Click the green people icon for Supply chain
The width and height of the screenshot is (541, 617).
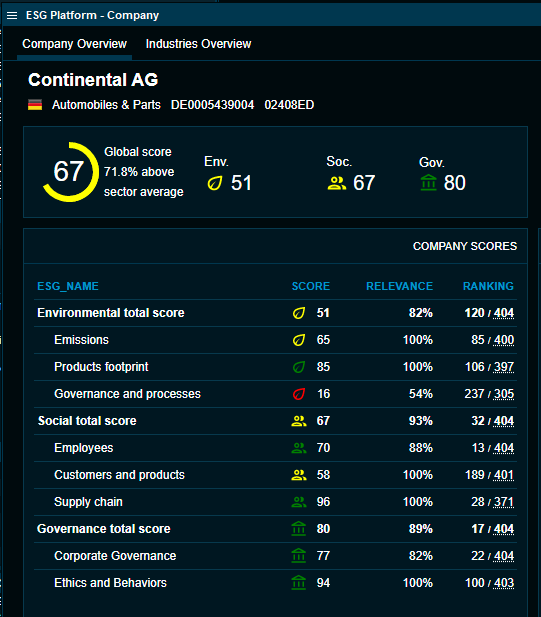299,502
